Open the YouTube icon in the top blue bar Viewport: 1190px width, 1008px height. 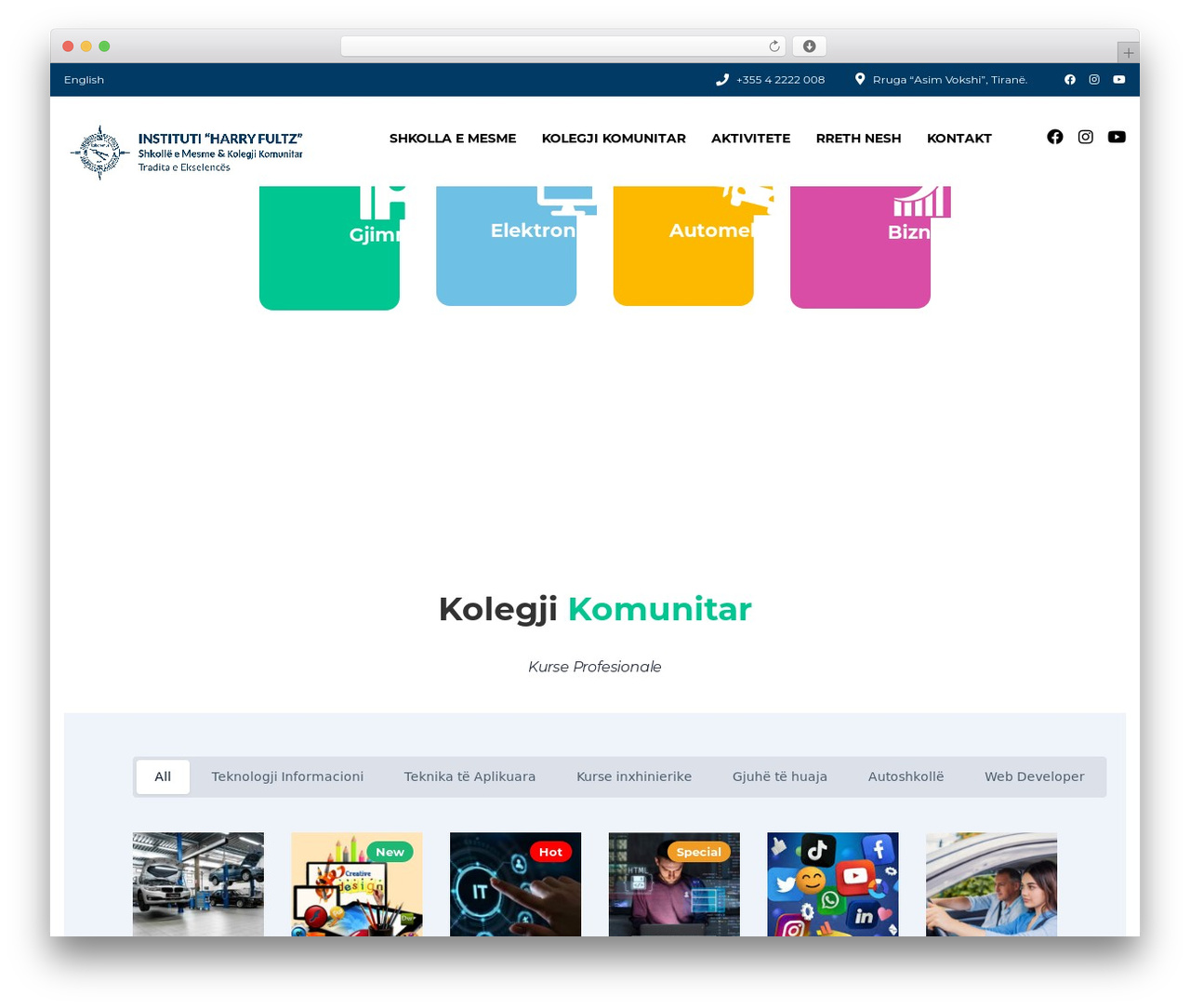[1119, 80]
